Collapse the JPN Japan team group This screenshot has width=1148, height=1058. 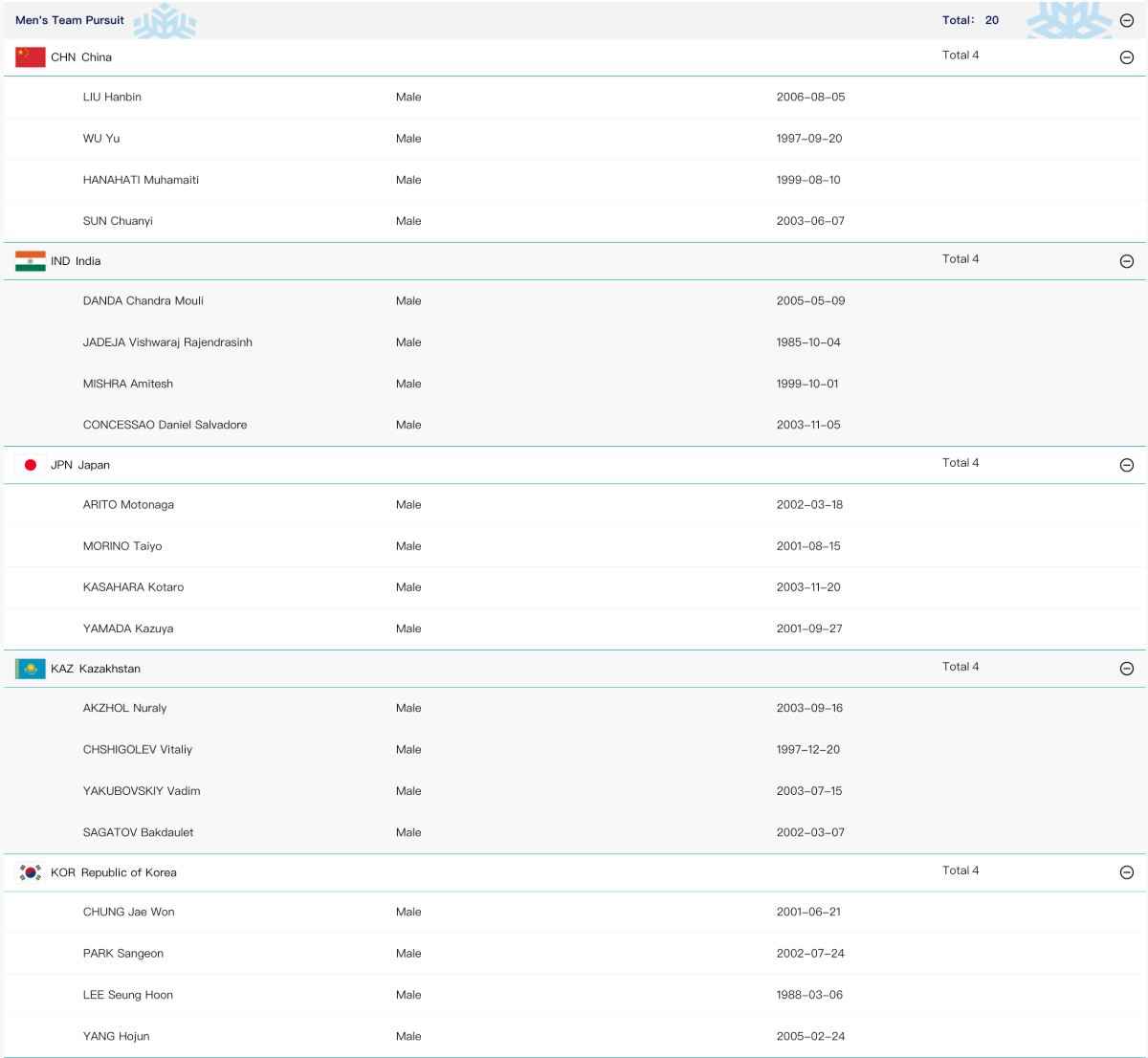point(1126,465)
